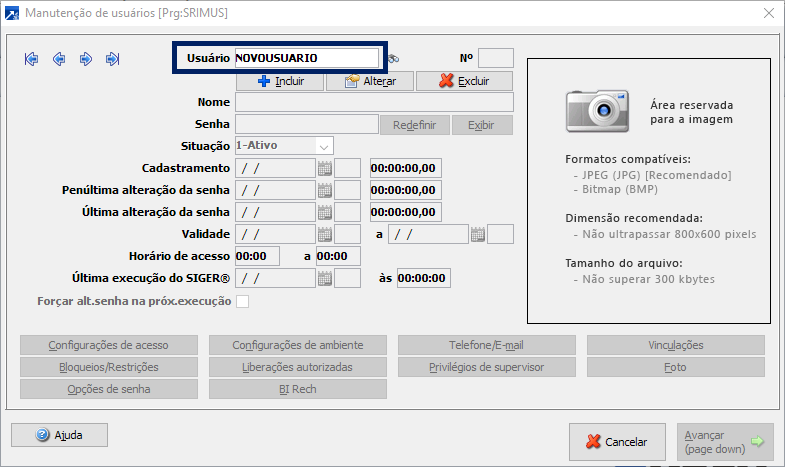Click the camera image placeholder icon
Image resolution: width=785 pixels, height=467 pixels.
point(597,111)
